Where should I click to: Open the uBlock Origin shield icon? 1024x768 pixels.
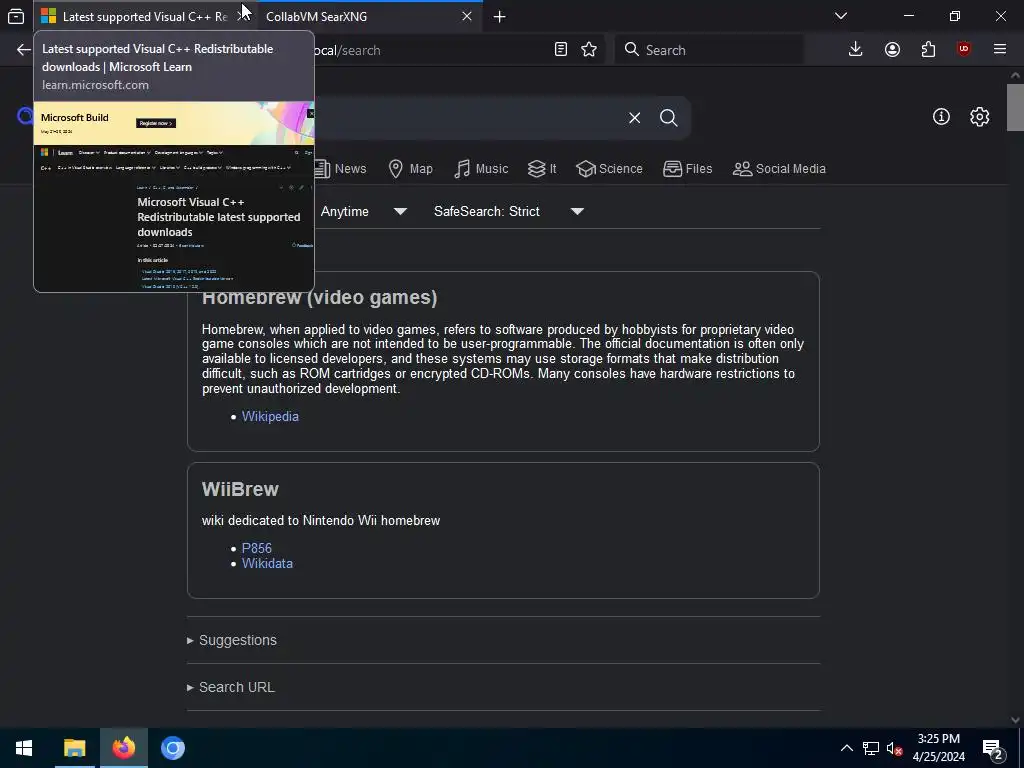(x=964, y=50)
